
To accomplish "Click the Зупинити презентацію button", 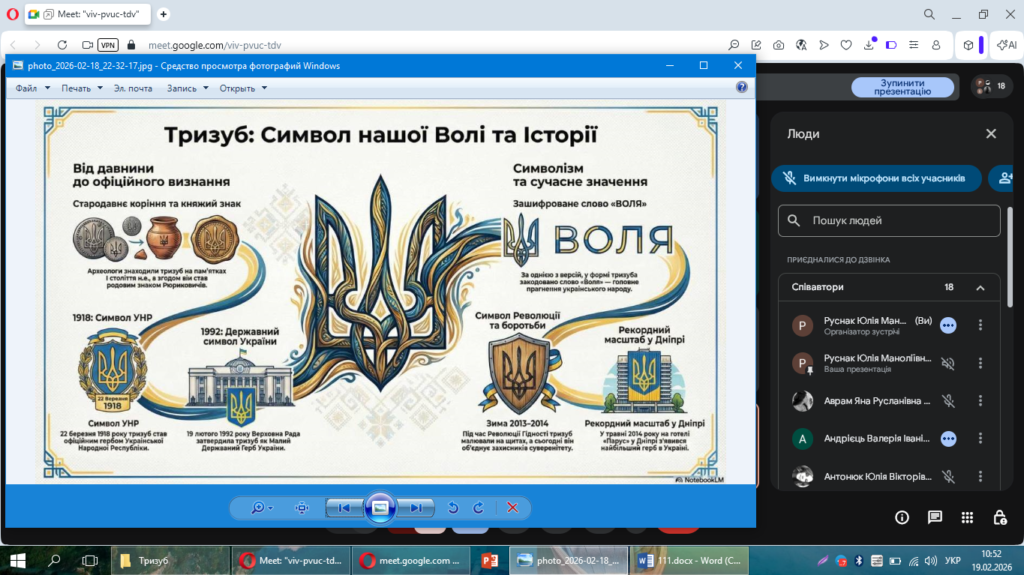I will coord(902,87).
